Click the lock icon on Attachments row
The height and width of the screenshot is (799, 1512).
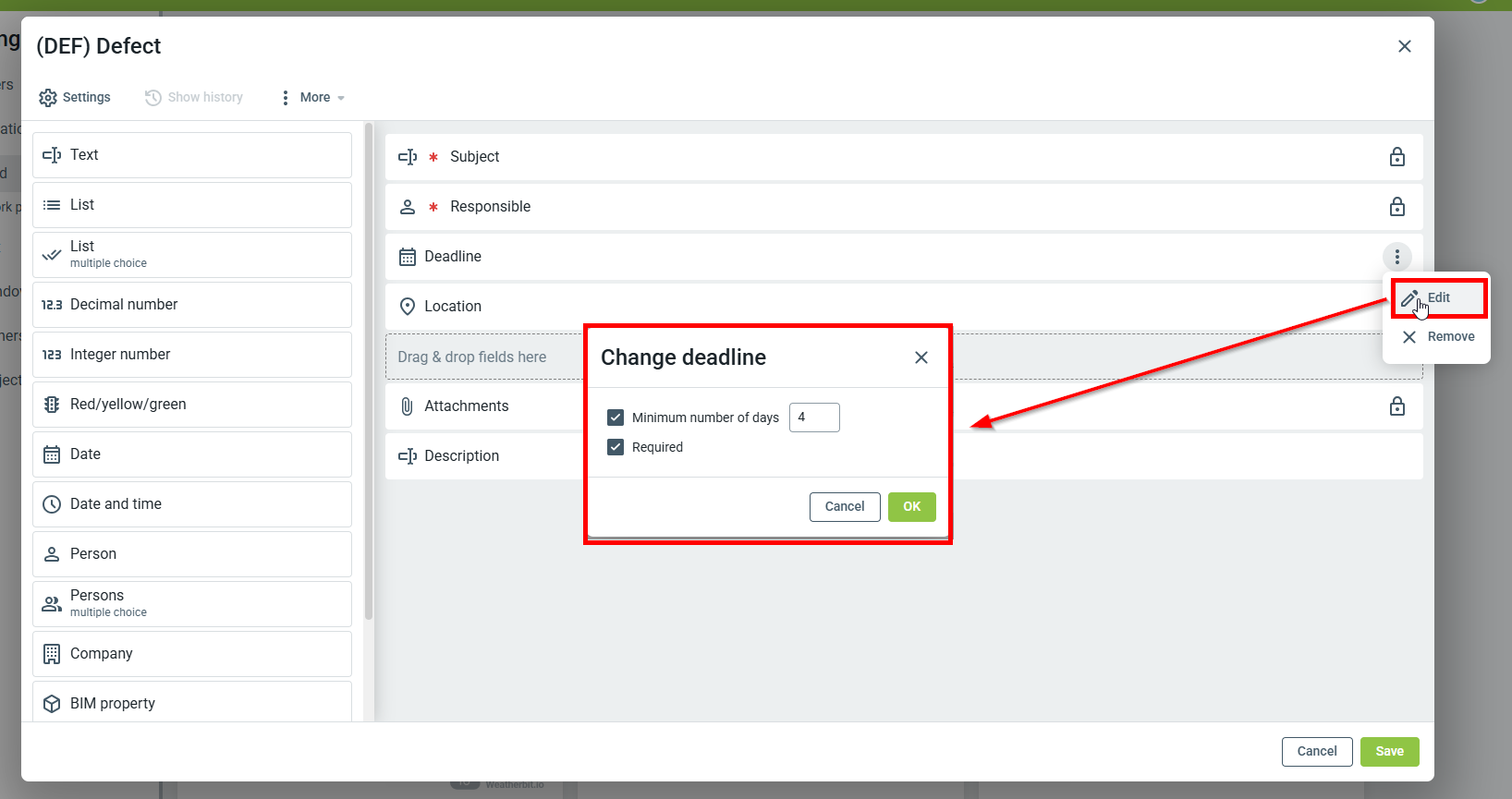[x=1396, y=406]
